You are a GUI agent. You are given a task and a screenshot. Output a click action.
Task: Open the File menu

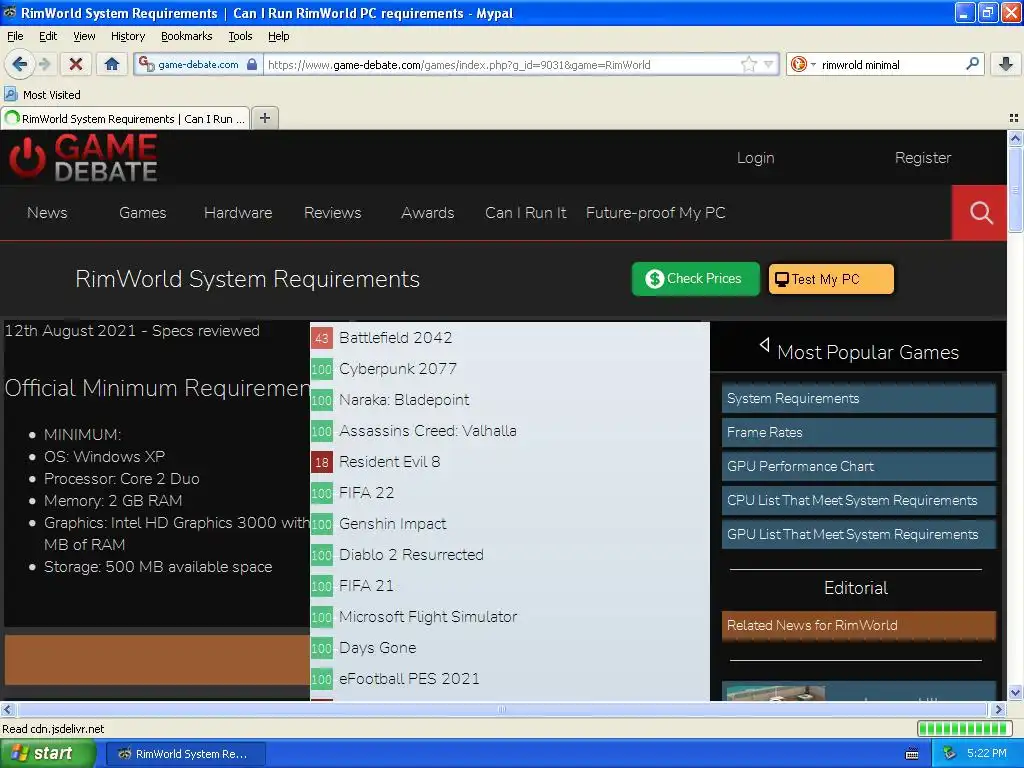(x=15, y=36)
